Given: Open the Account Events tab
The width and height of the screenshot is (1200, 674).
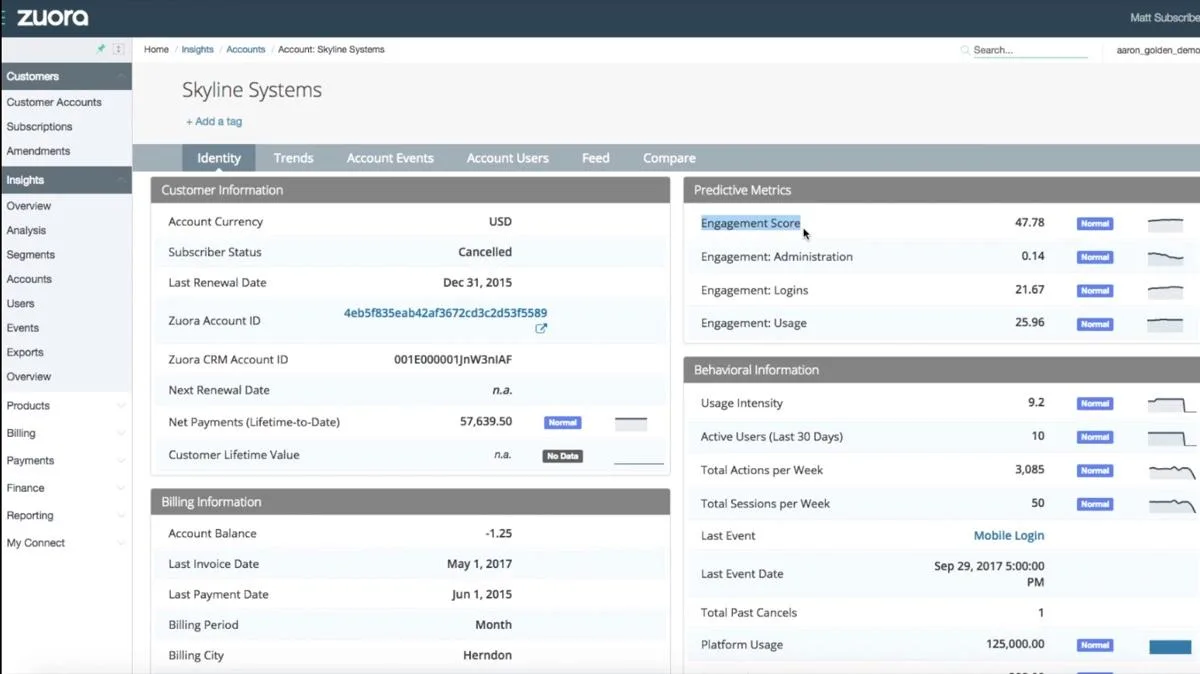Looking at the screenshot, I should pyautogui.click(x=390, y=158).
